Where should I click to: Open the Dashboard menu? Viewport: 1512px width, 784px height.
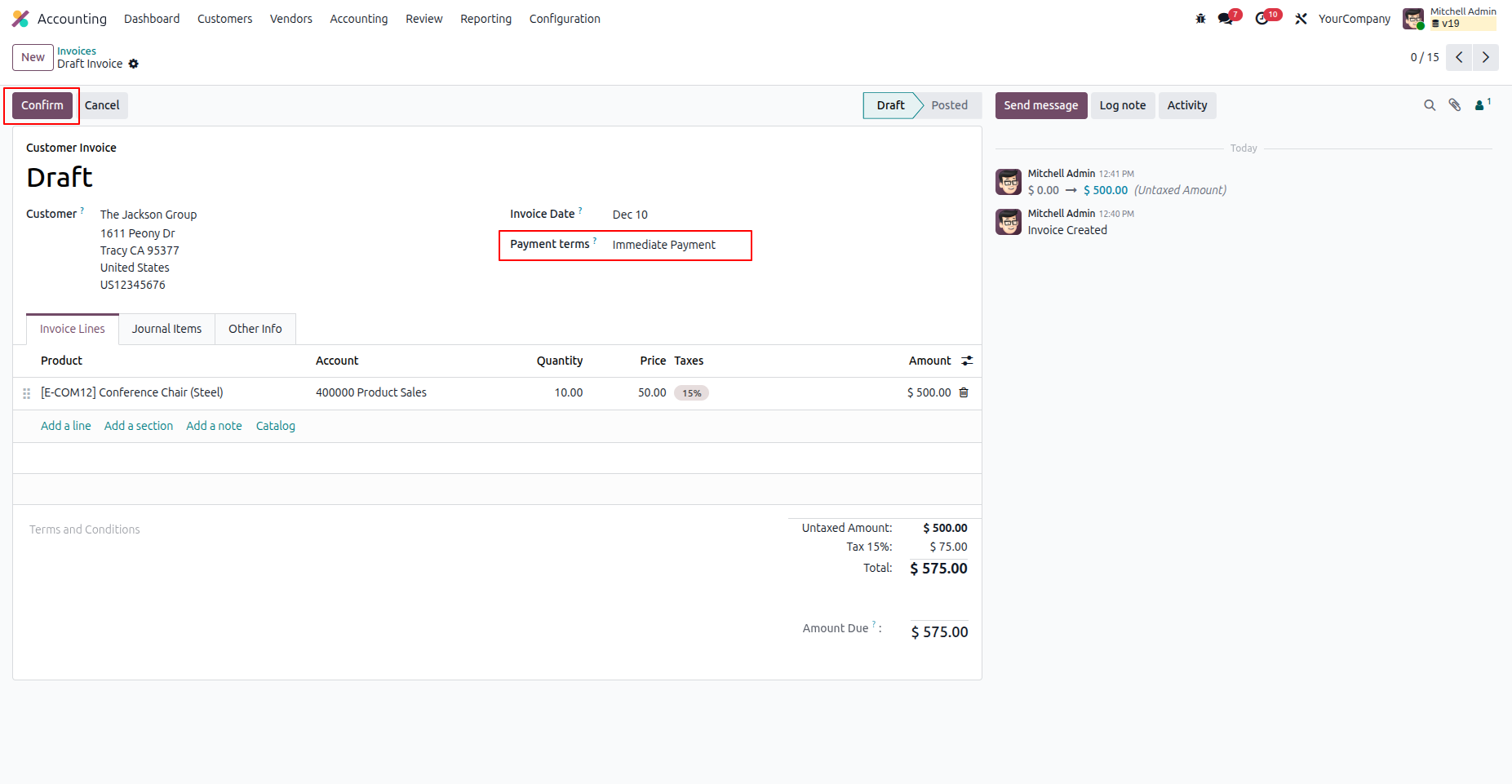152,19
